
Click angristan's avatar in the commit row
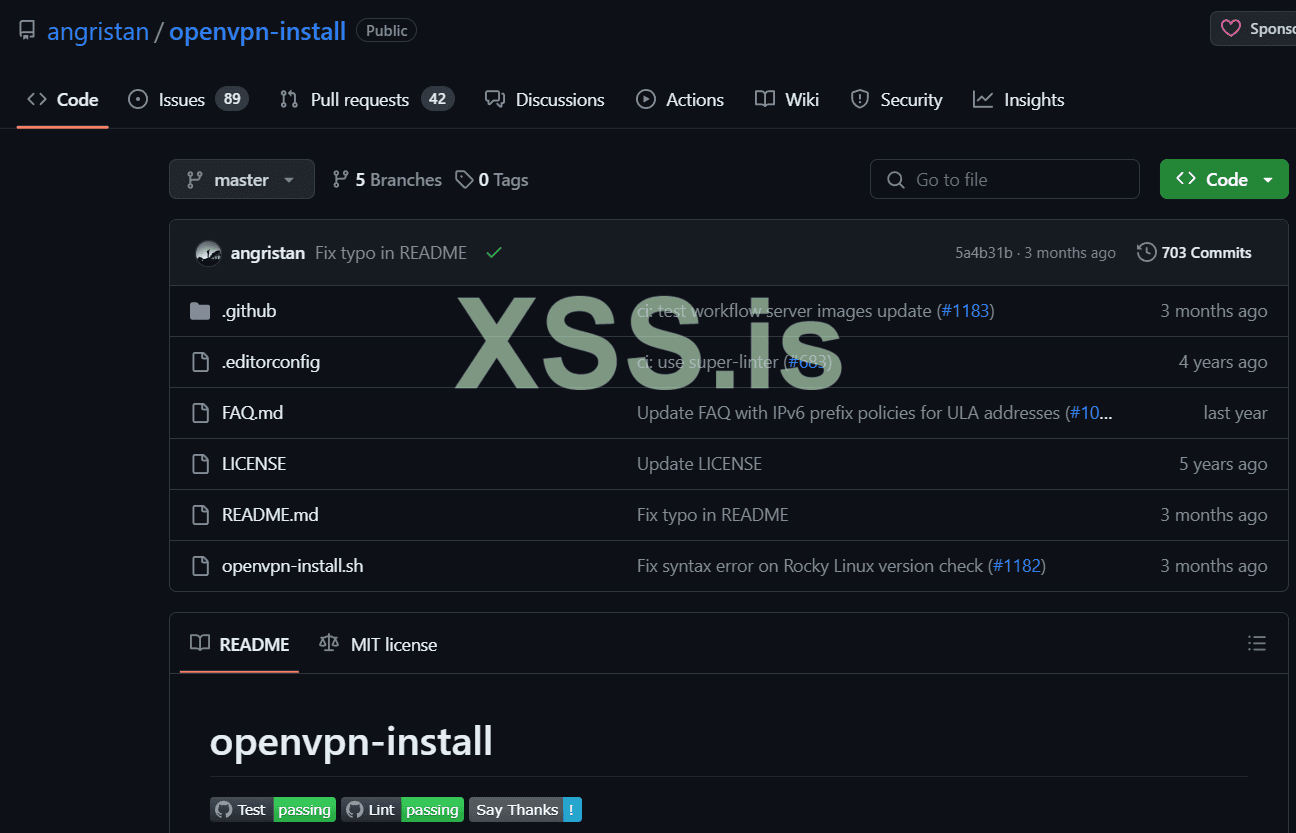click(208, 253)
